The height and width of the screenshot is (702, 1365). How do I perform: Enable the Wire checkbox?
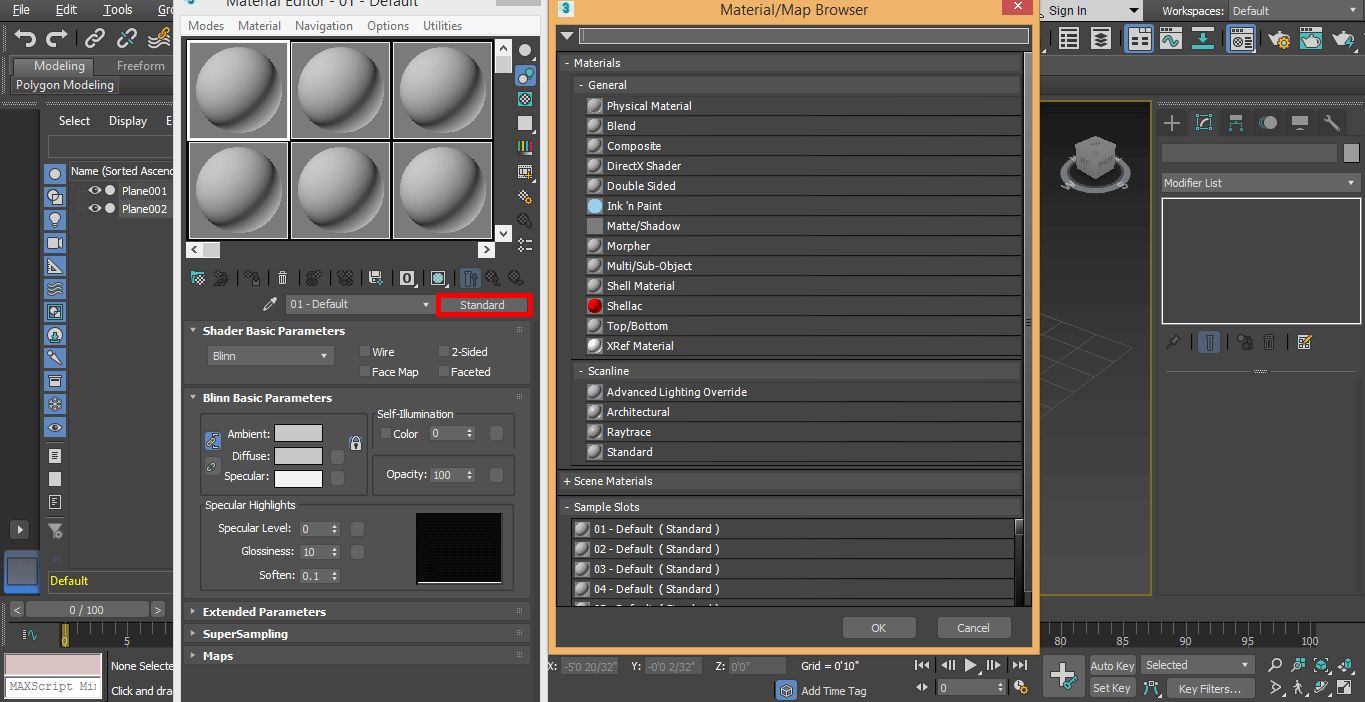(x=366, y=352)
